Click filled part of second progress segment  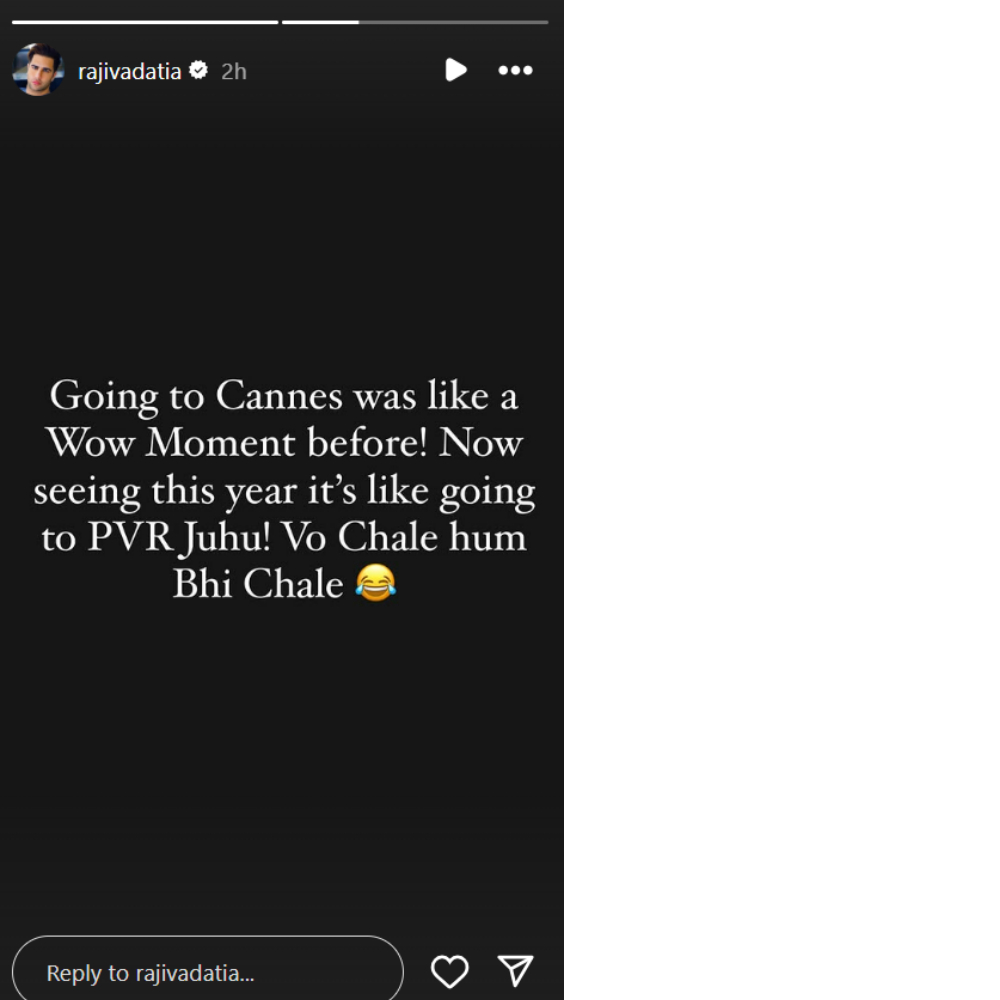pos(320,22)
